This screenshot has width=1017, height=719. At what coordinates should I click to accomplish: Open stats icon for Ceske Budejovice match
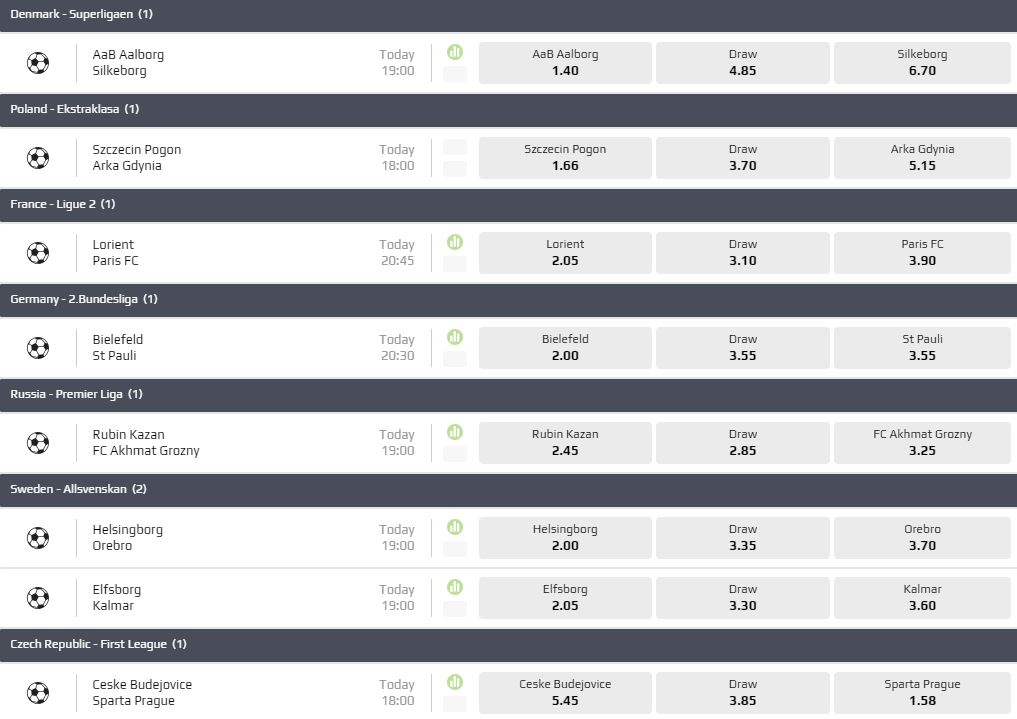coord(455,682)
